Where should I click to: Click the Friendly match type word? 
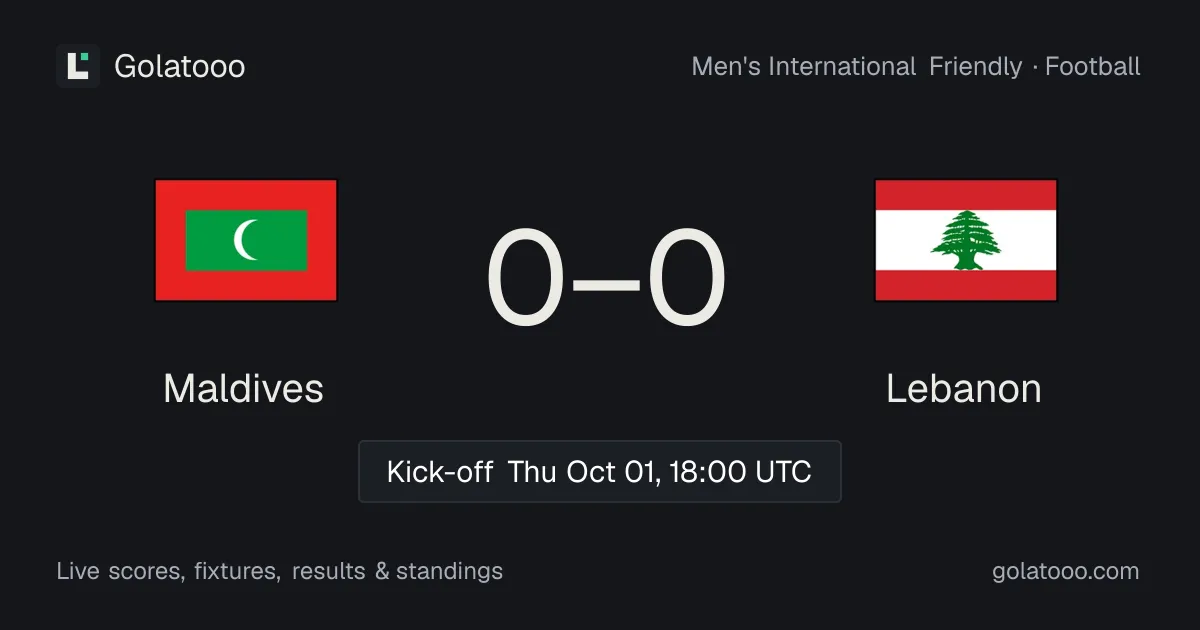976,67
